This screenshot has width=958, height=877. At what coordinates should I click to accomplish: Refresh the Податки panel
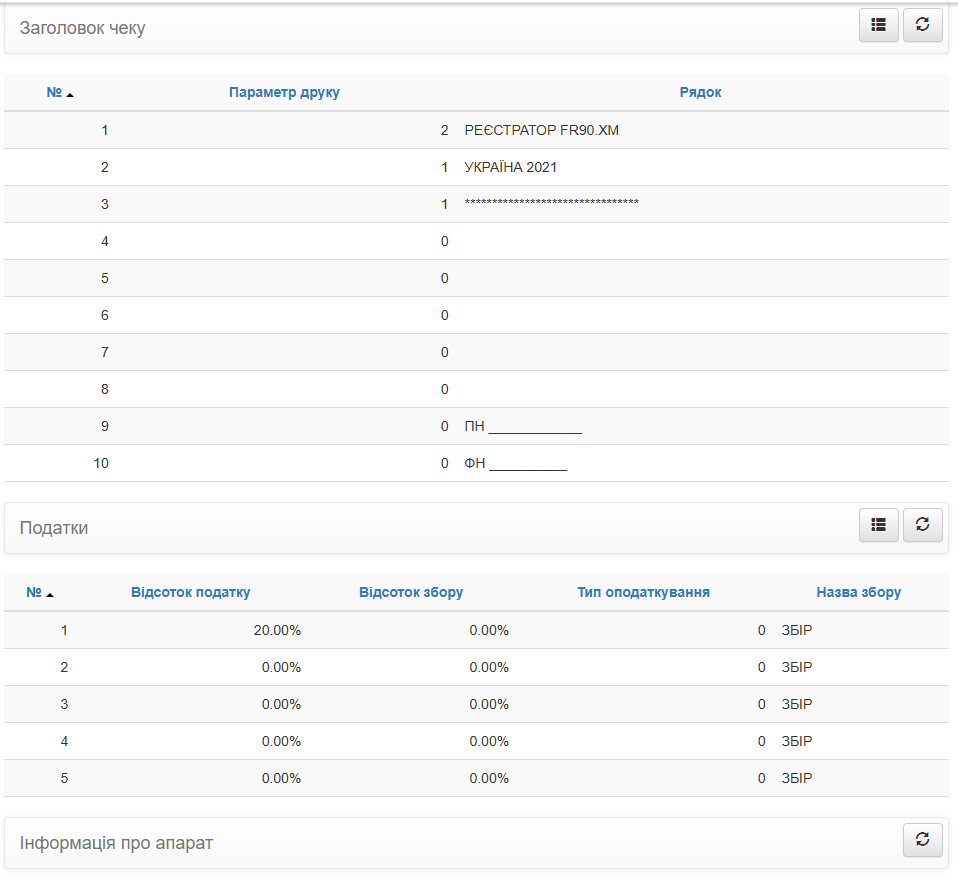pyautogui.click(x=923, y=525)
